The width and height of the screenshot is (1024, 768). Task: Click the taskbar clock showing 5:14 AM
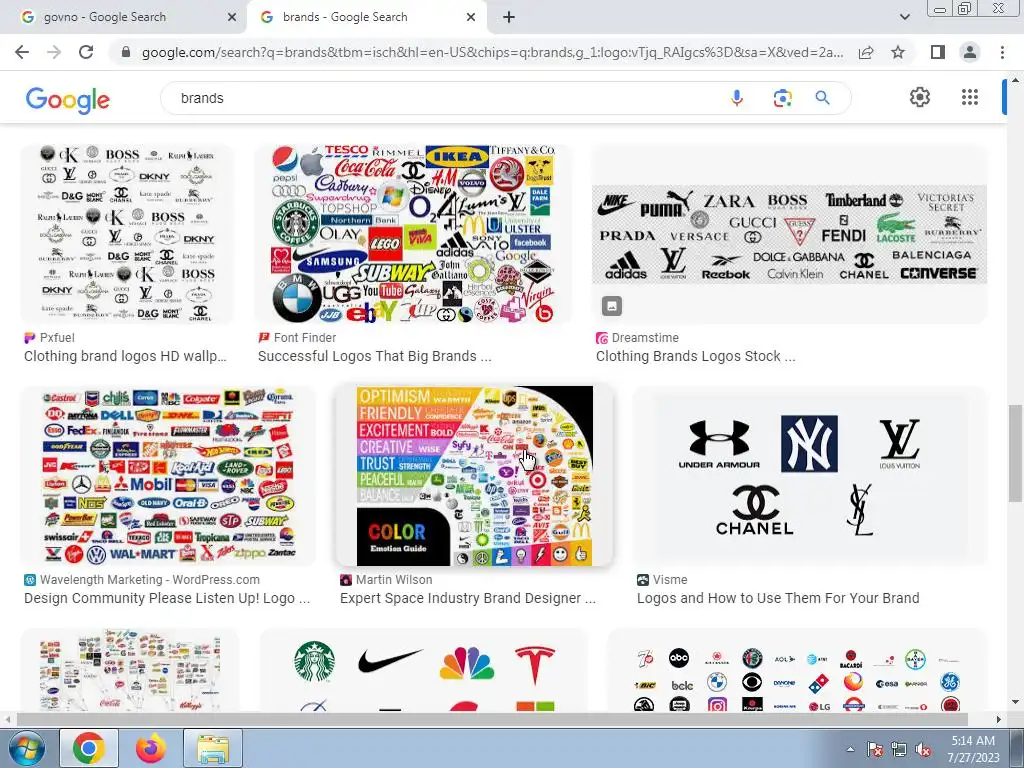(973, 749)
